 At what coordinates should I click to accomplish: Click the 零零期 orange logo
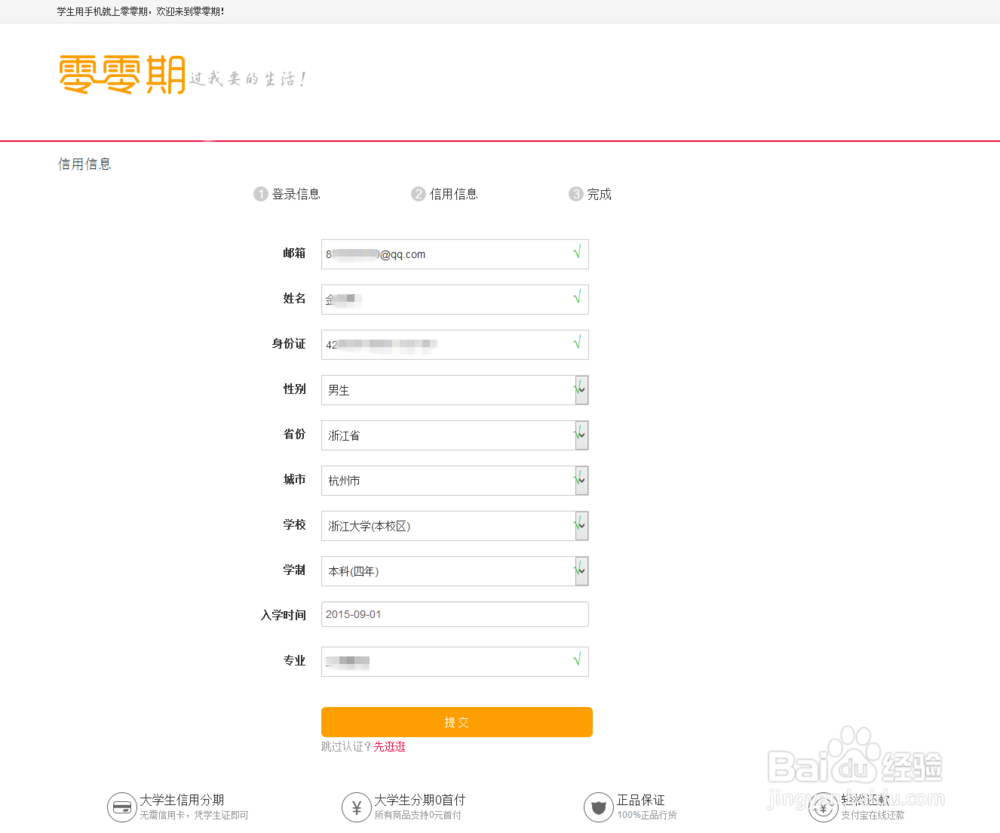point(122,75)
